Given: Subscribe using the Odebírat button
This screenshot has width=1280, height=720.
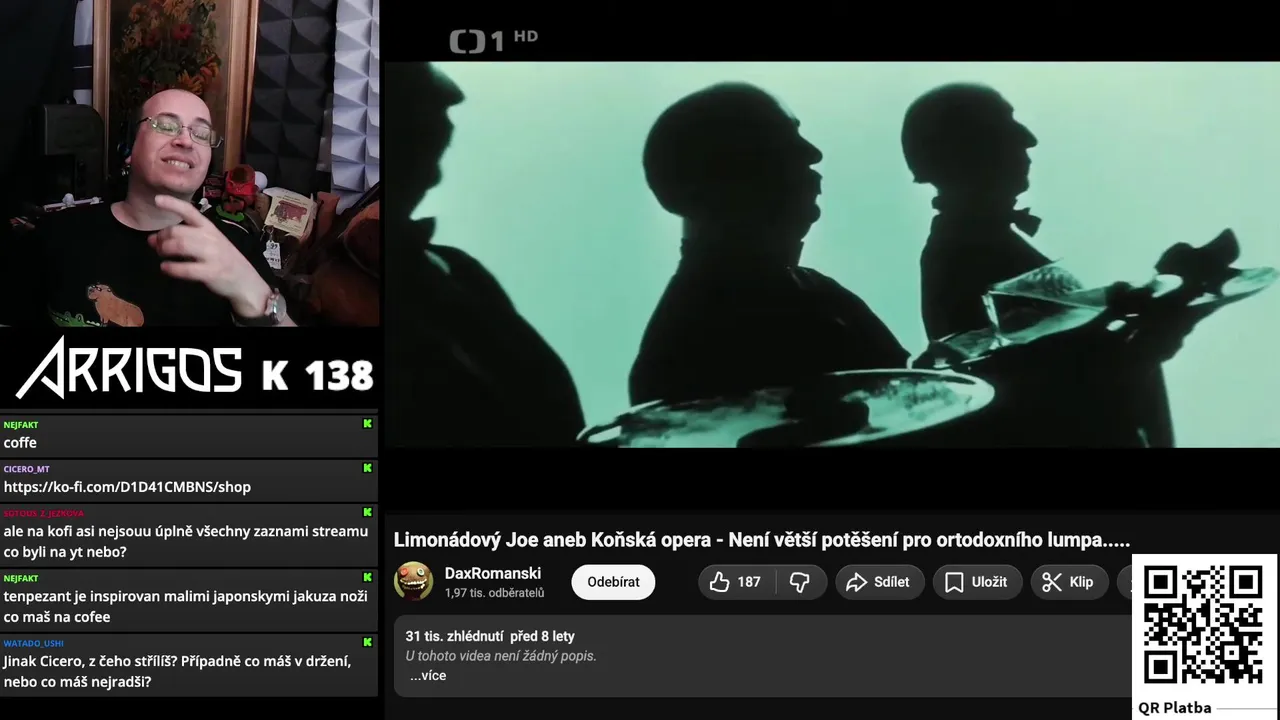Looking at the screenshot, I should (x=613, y=582).
